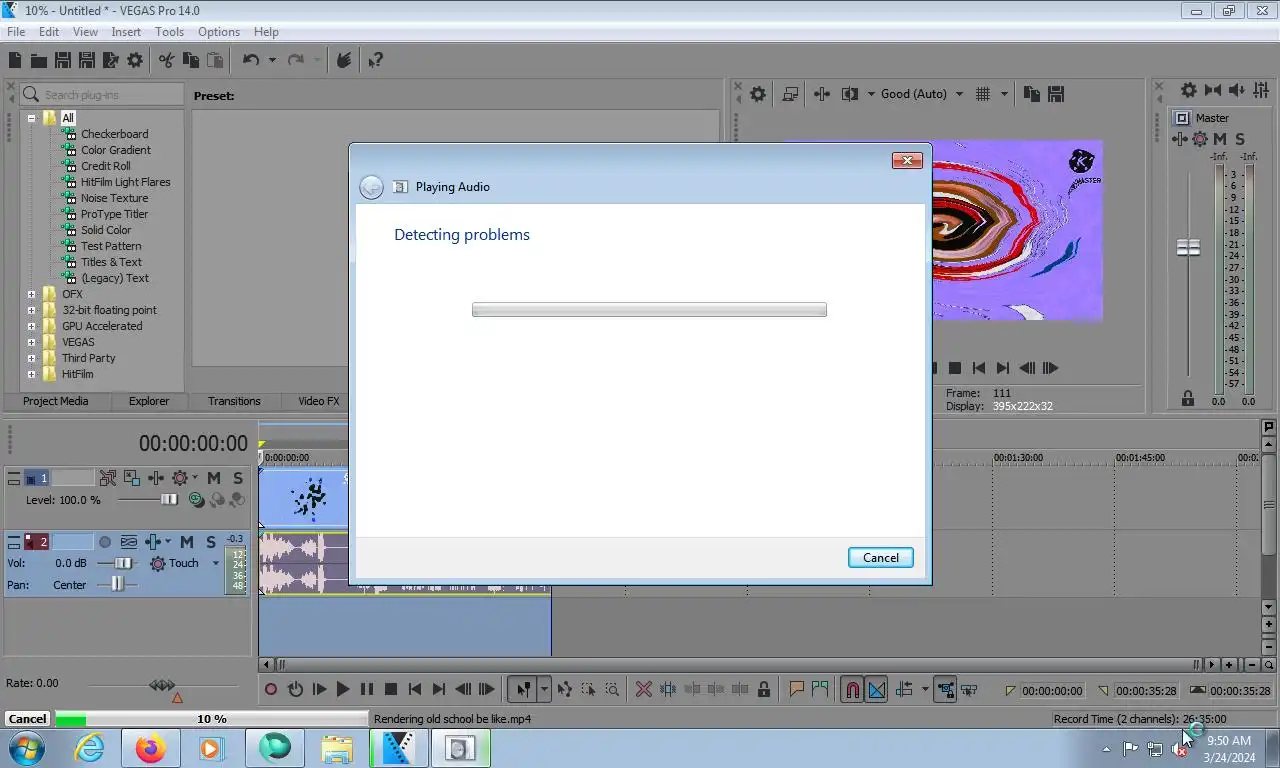Open the Edit menu
The height and width of the screenshot is (768, 1280).
tap(49, 32)
